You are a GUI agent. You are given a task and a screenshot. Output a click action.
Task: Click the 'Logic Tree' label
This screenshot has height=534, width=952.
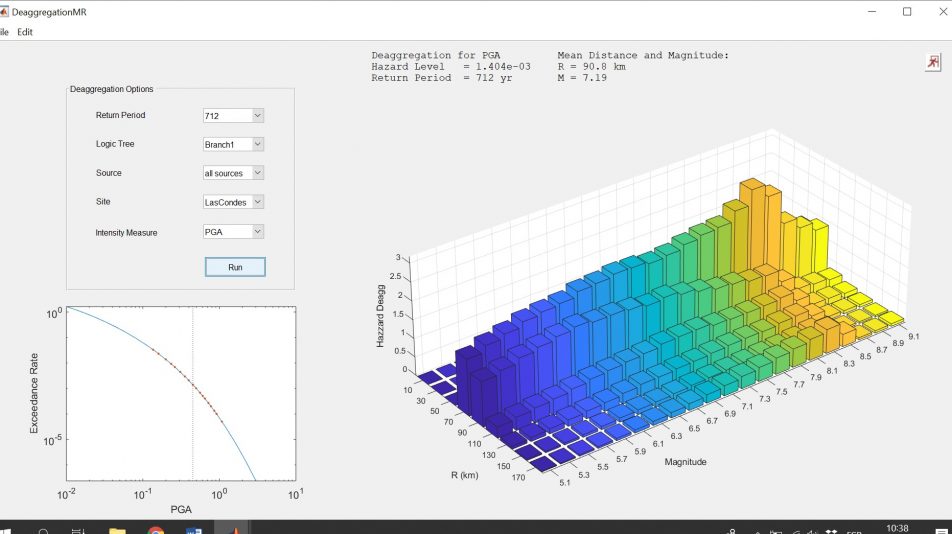[115, 144]
